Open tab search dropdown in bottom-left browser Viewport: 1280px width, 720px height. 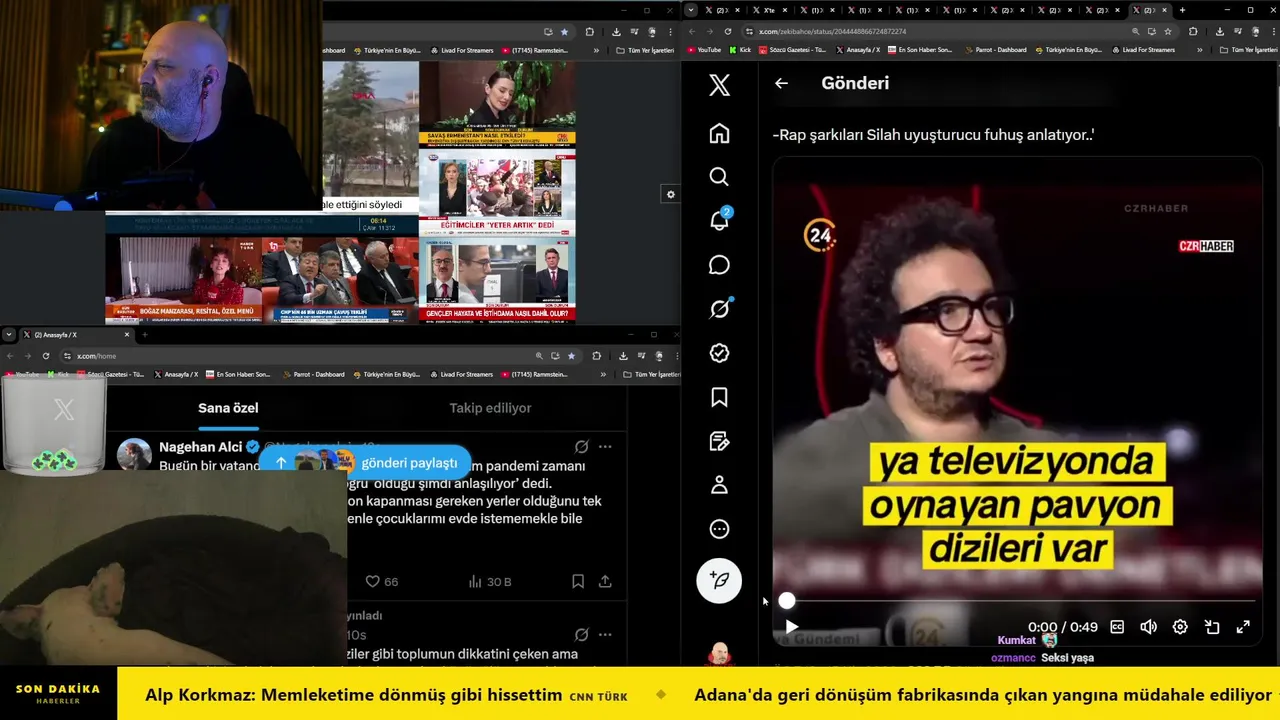pyautogui.click(x=10, y=335)
